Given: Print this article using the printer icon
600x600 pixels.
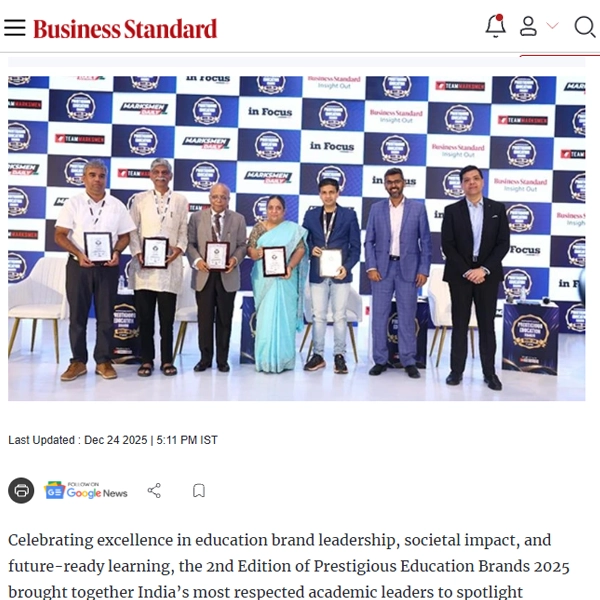Looking at the screenshot, I should [21, 491].
